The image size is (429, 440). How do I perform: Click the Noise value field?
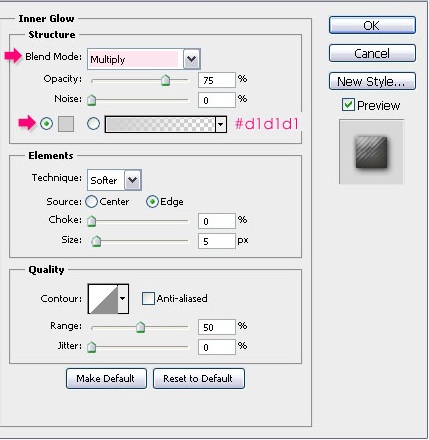(217, 100)
